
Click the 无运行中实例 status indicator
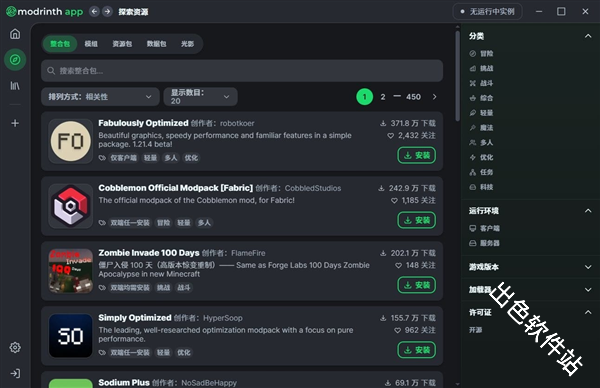(488, 12)
